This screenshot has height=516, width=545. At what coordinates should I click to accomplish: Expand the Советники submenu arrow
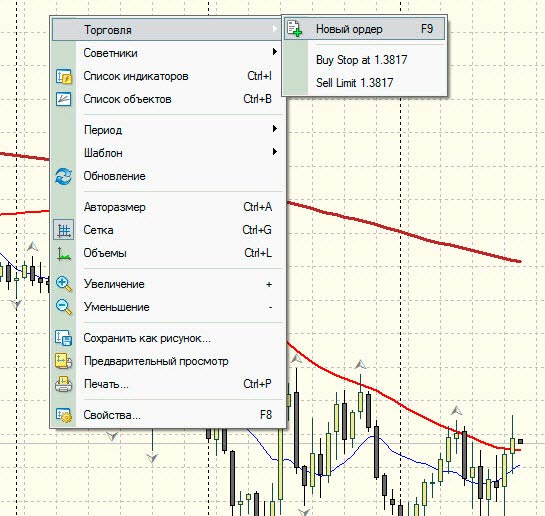click(275, 52)
